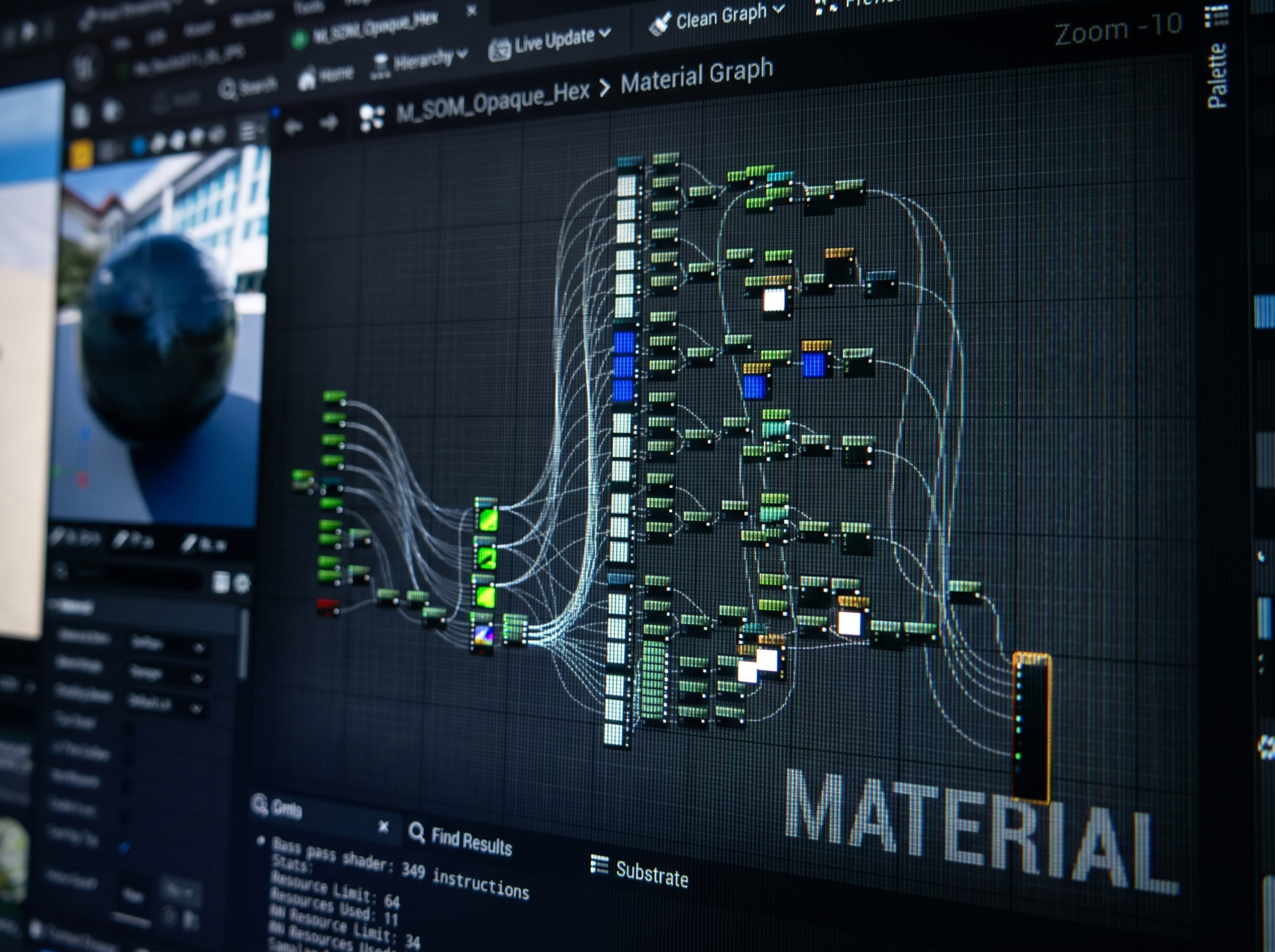Click the graph forward navigation arrow
1275x952 pixels.
[x=328, y=122]
